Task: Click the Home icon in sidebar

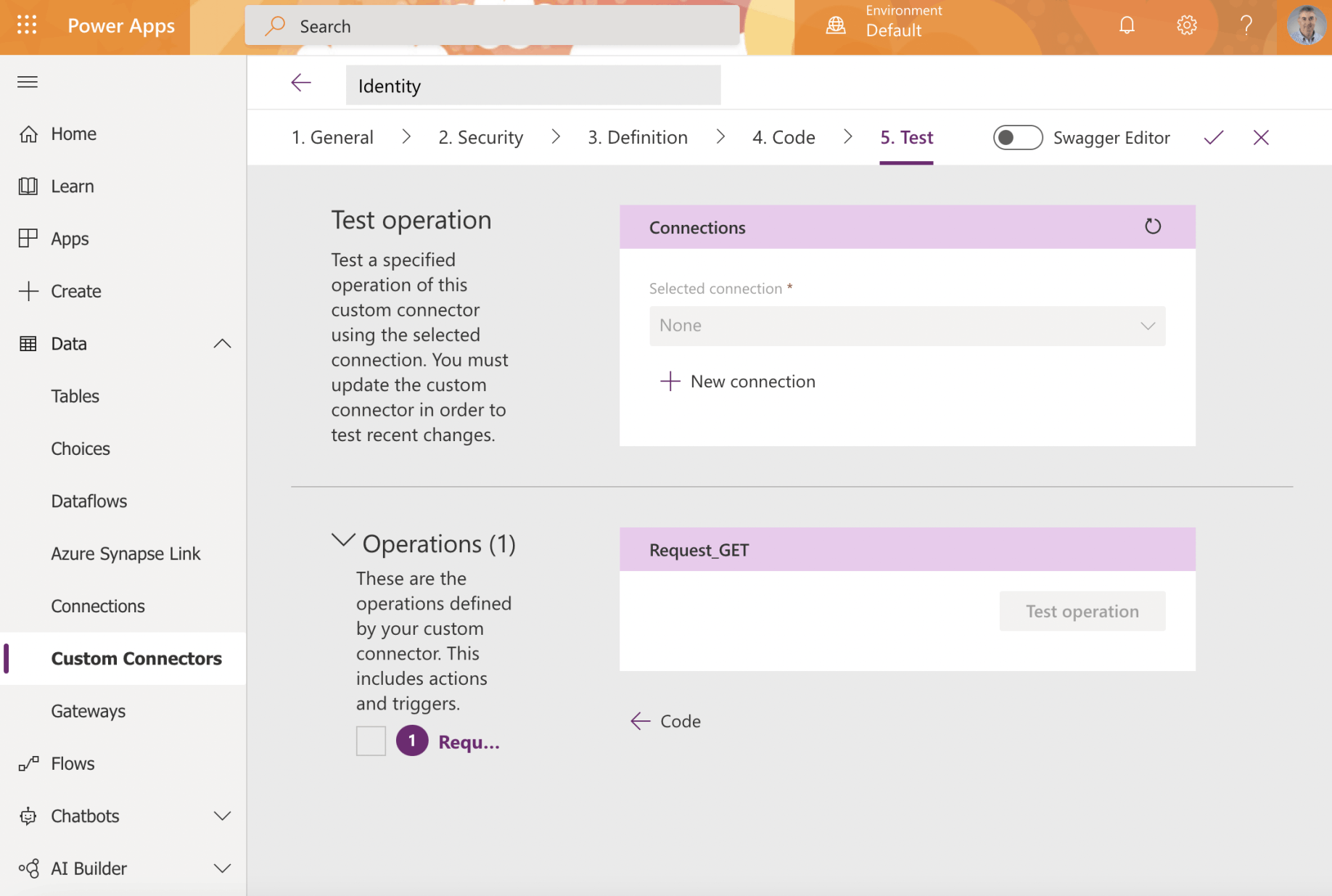Action: pyautogui.click(x=28, y=134)
